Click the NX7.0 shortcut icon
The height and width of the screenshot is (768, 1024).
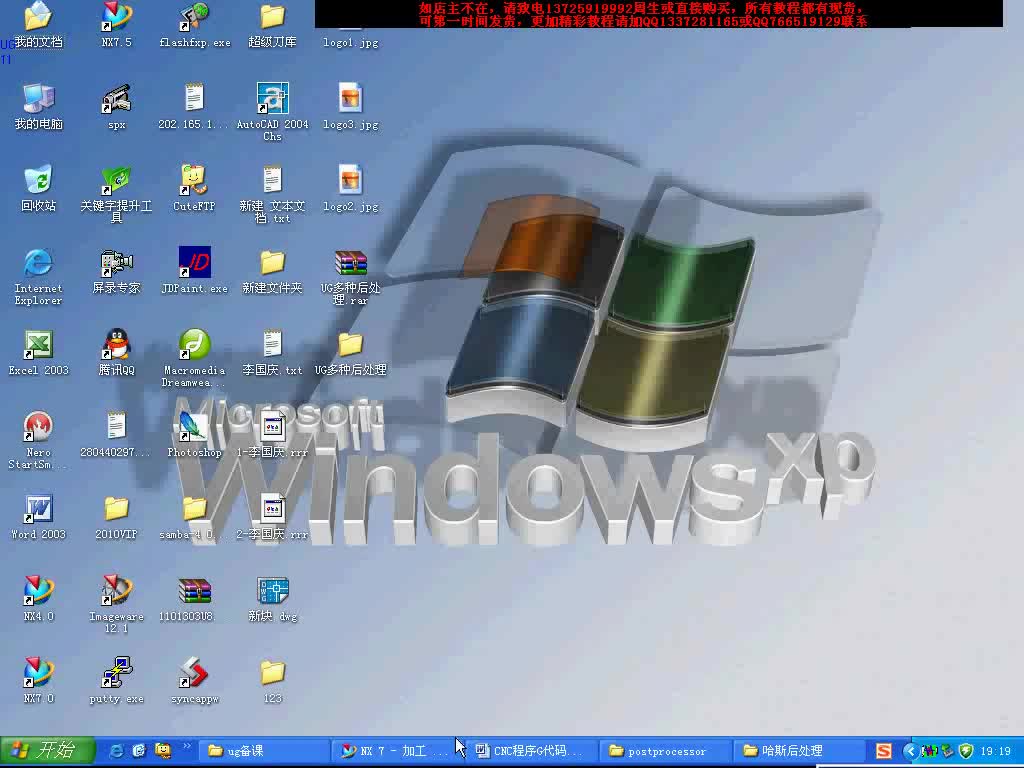click(x=38, y=673)
